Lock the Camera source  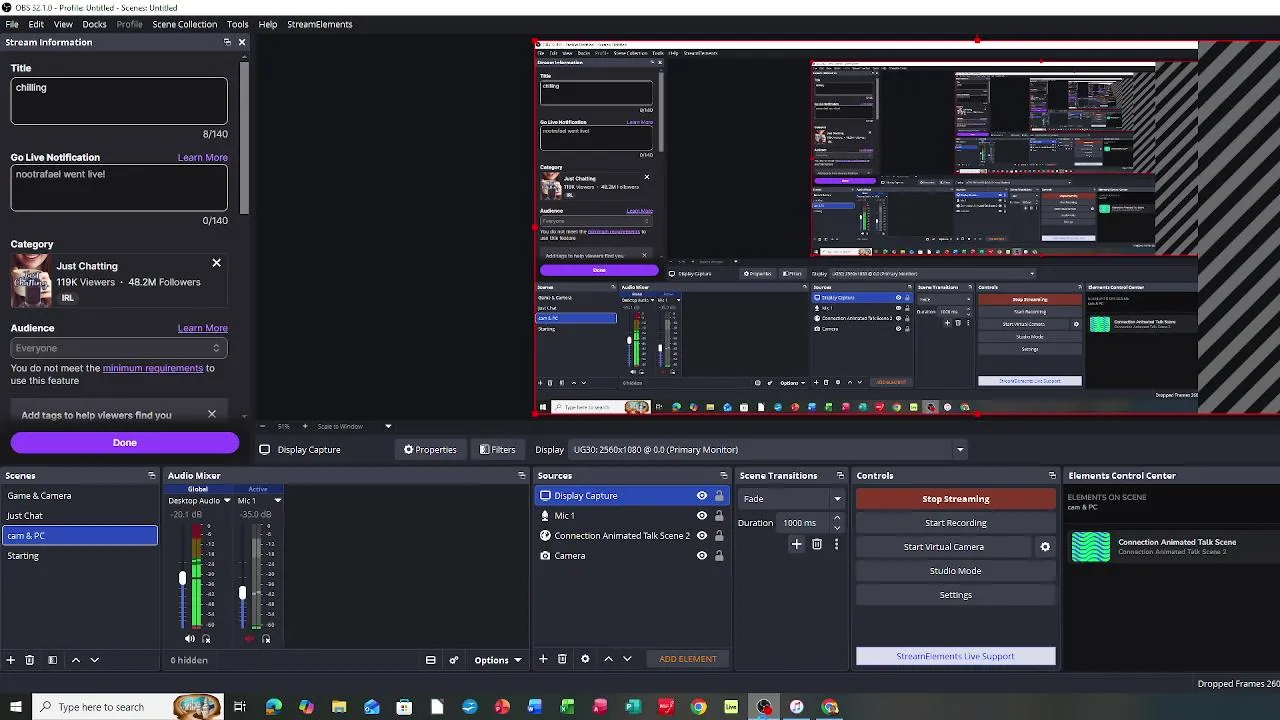click(719, 556)
